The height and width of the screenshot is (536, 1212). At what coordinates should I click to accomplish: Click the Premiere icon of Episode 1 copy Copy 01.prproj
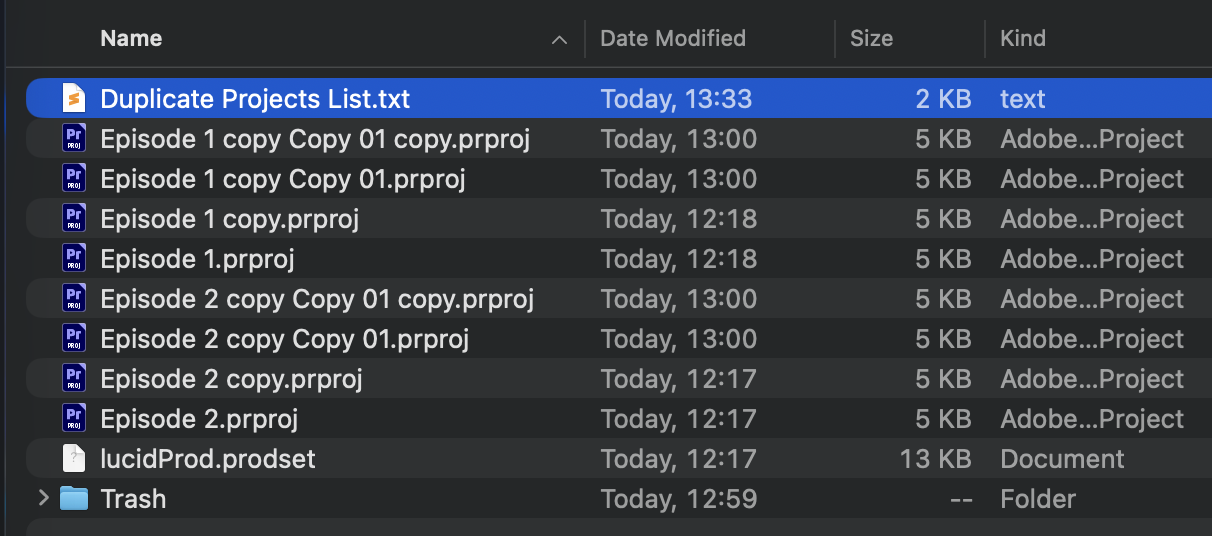click(74, 179)
